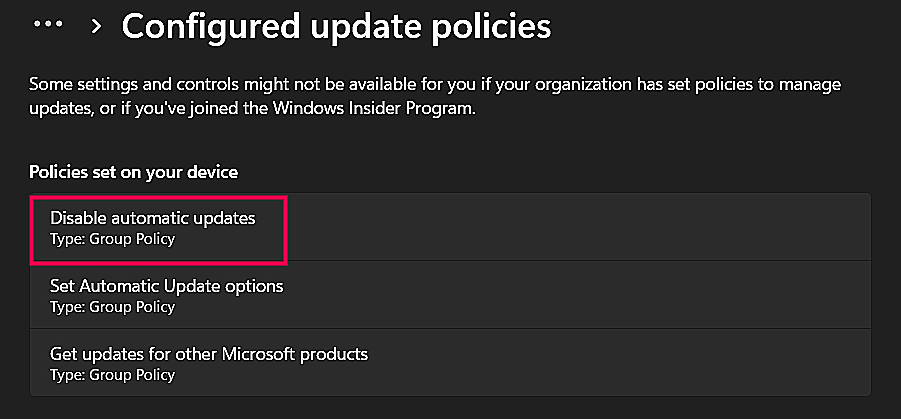901x419 pixels.
Task: Click "Type: Group Policy" under Get updates for other products
Action: (x=112, y=375)
